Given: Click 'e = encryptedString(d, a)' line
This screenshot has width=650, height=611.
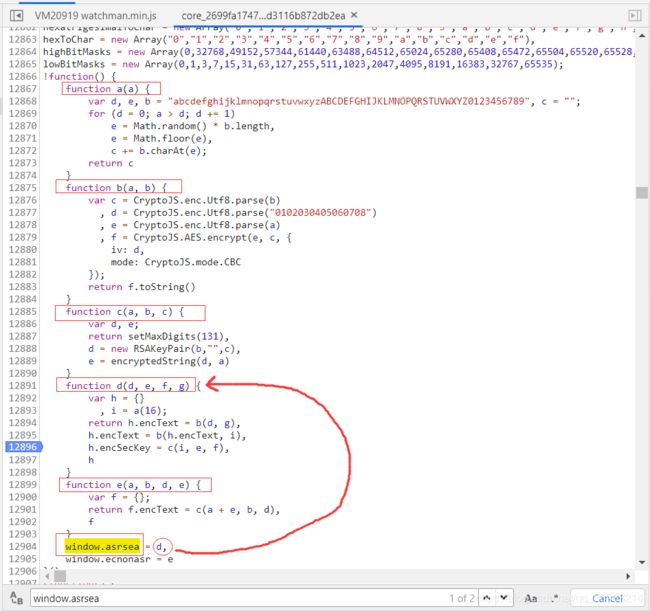Looking at the screenshot, I should tap(158, 361).
